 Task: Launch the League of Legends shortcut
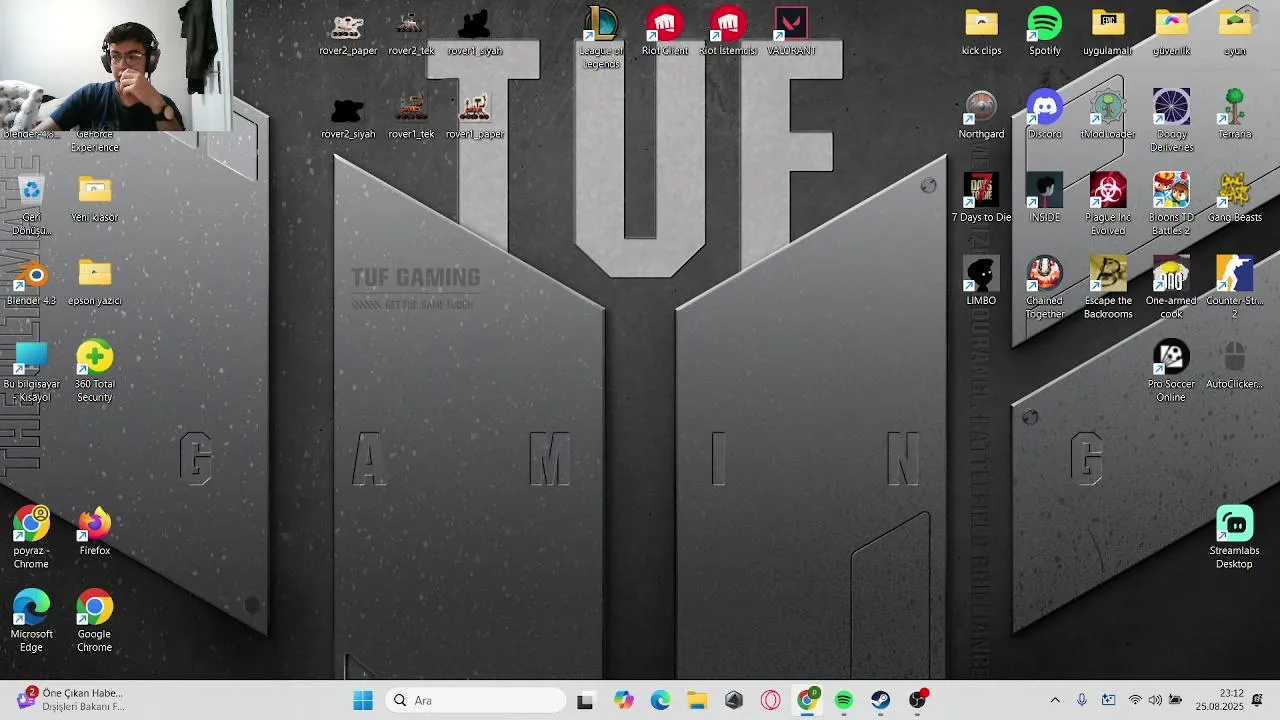601,38
